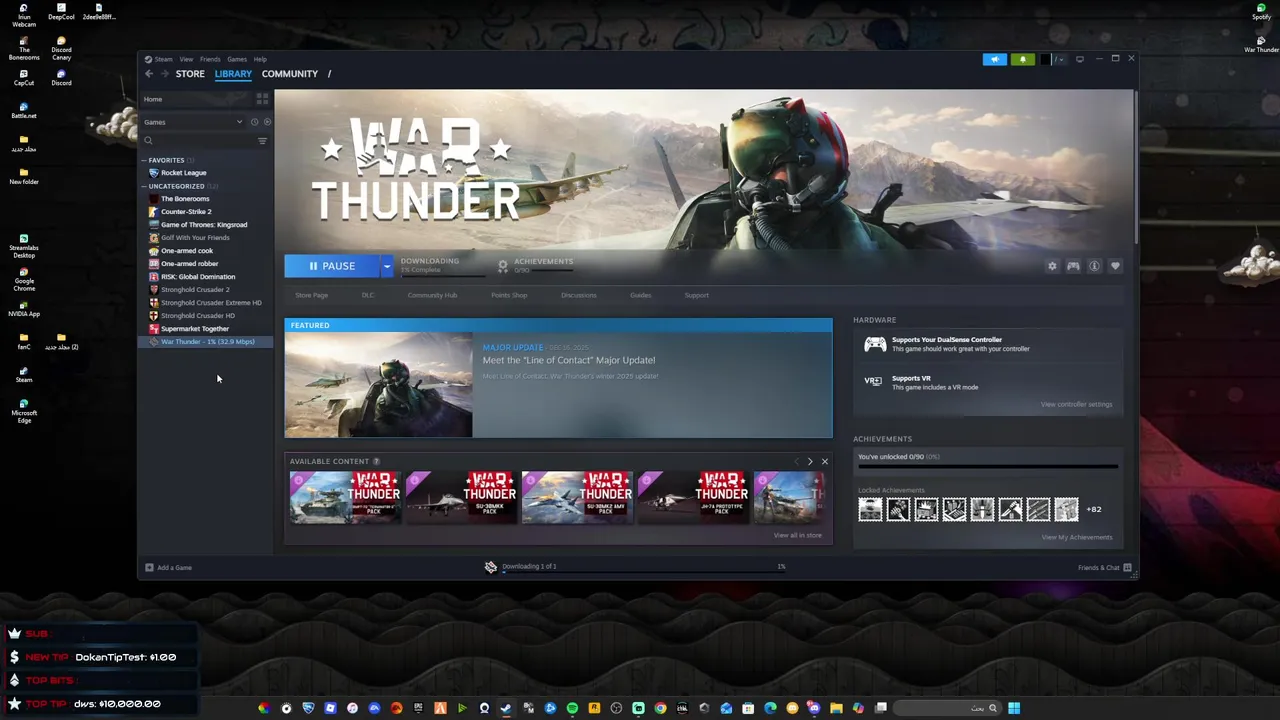This screenshot has width=1280, height=720.
Task: Go forward with the Steam forward arrow
Action: click(164, 74)
